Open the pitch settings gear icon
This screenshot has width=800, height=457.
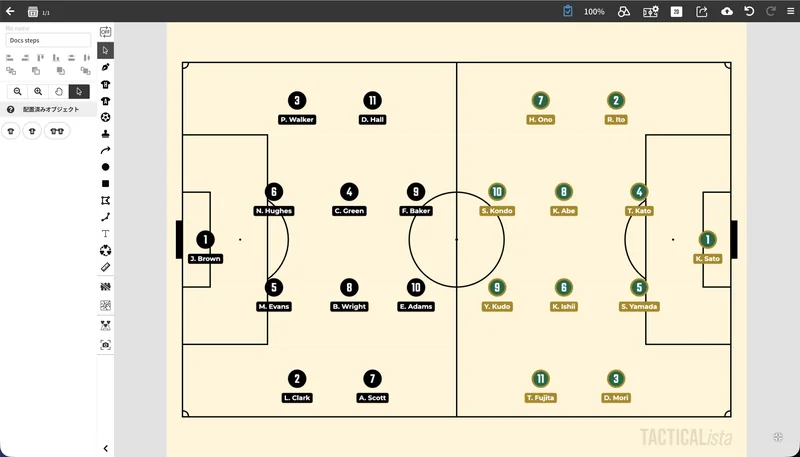point(651,11)
